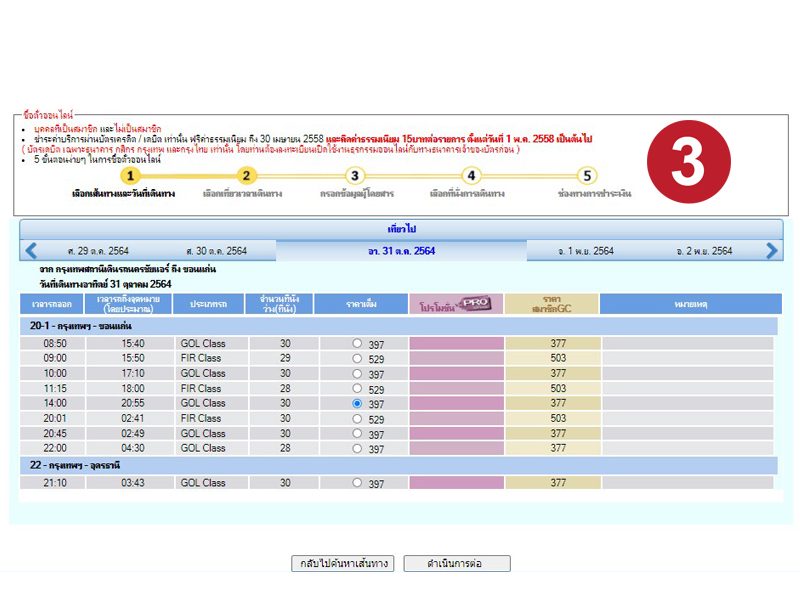Select the 08:50 departure radio button
The image size is (800, 600).
point(357,343)
